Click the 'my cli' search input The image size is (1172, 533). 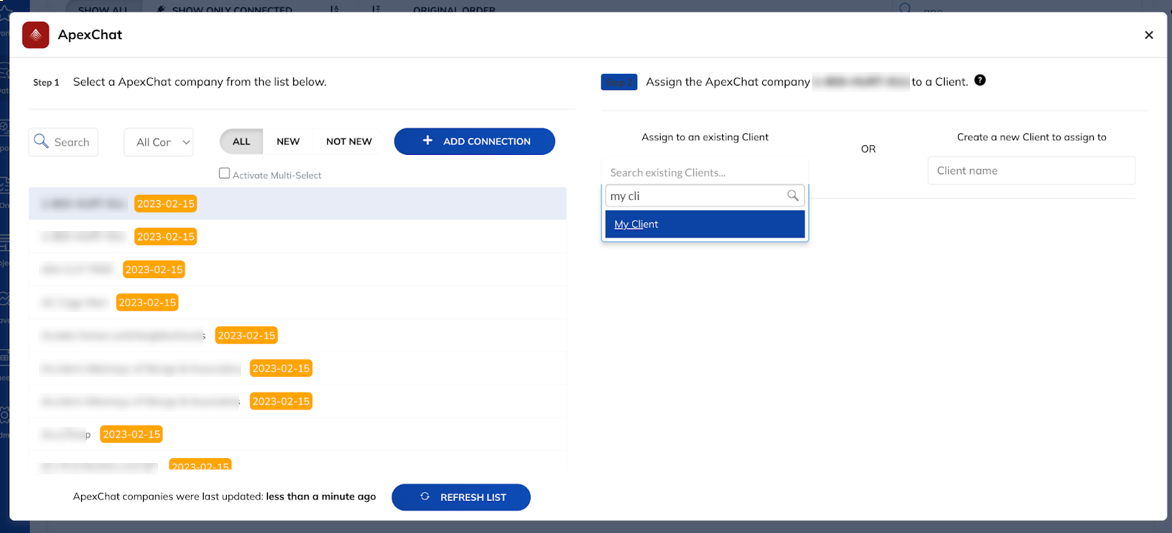click(x=705, y=196)
